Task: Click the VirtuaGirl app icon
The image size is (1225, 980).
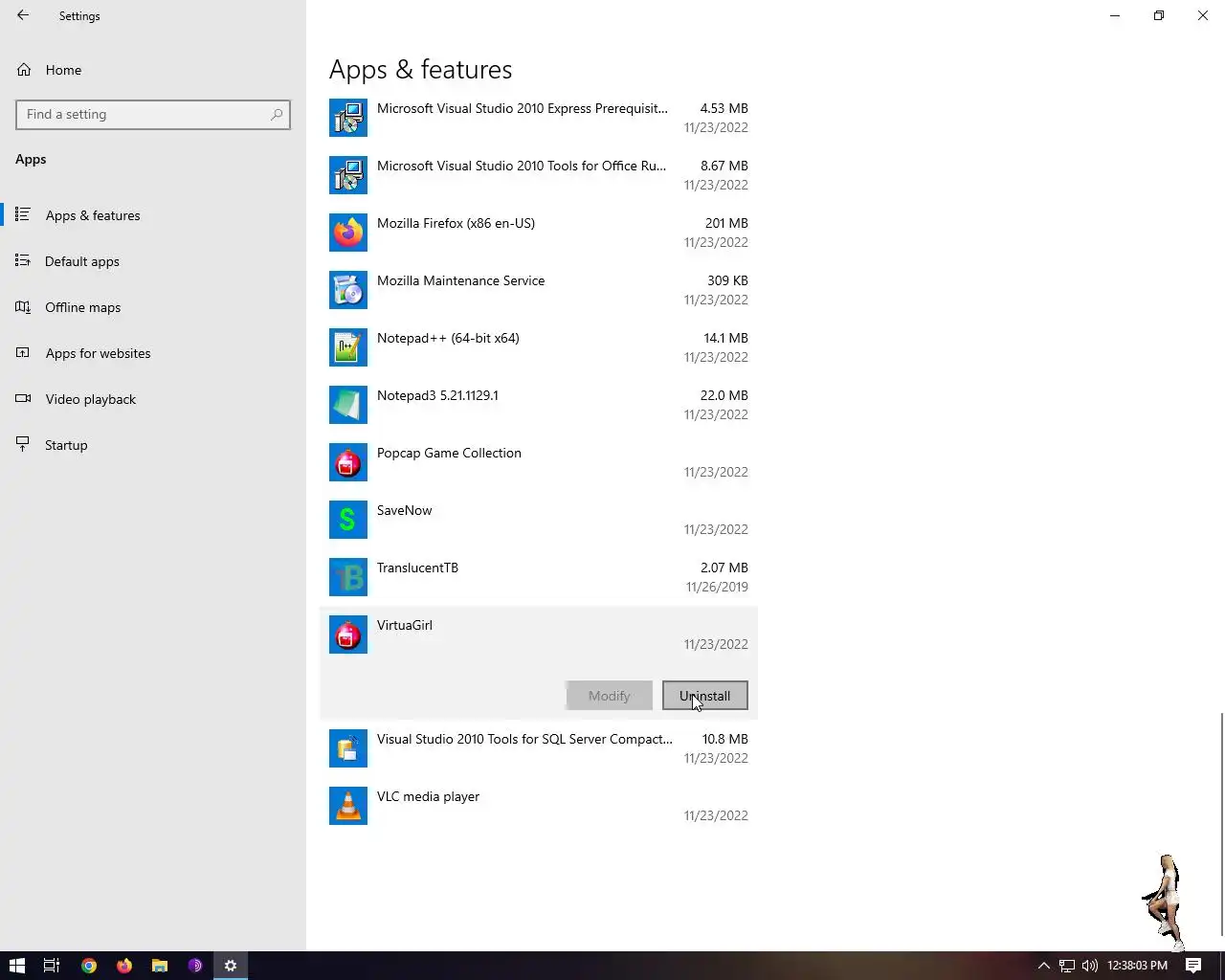Action: (348, 635)
